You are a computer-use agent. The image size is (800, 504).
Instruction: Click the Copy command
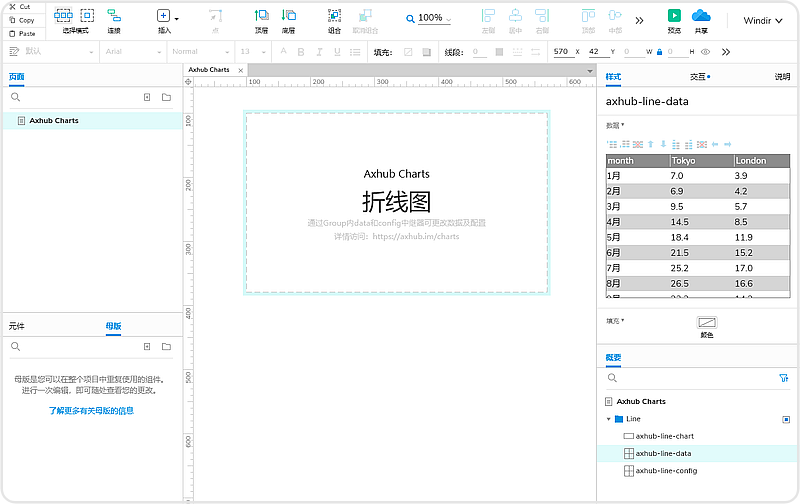click(x=22, y=20)
